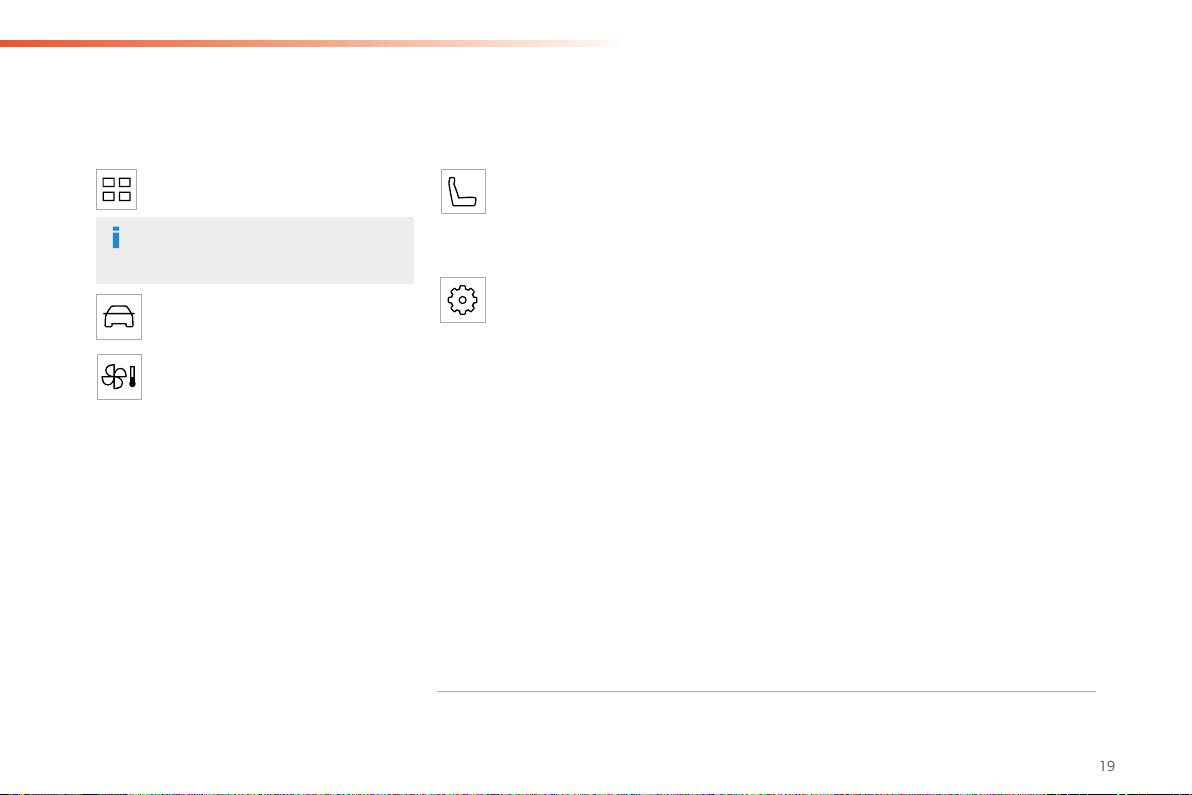The width and height of the screenshot is (1192, 795).
Task: Click the page number 19
Action: coord(1107,766)
